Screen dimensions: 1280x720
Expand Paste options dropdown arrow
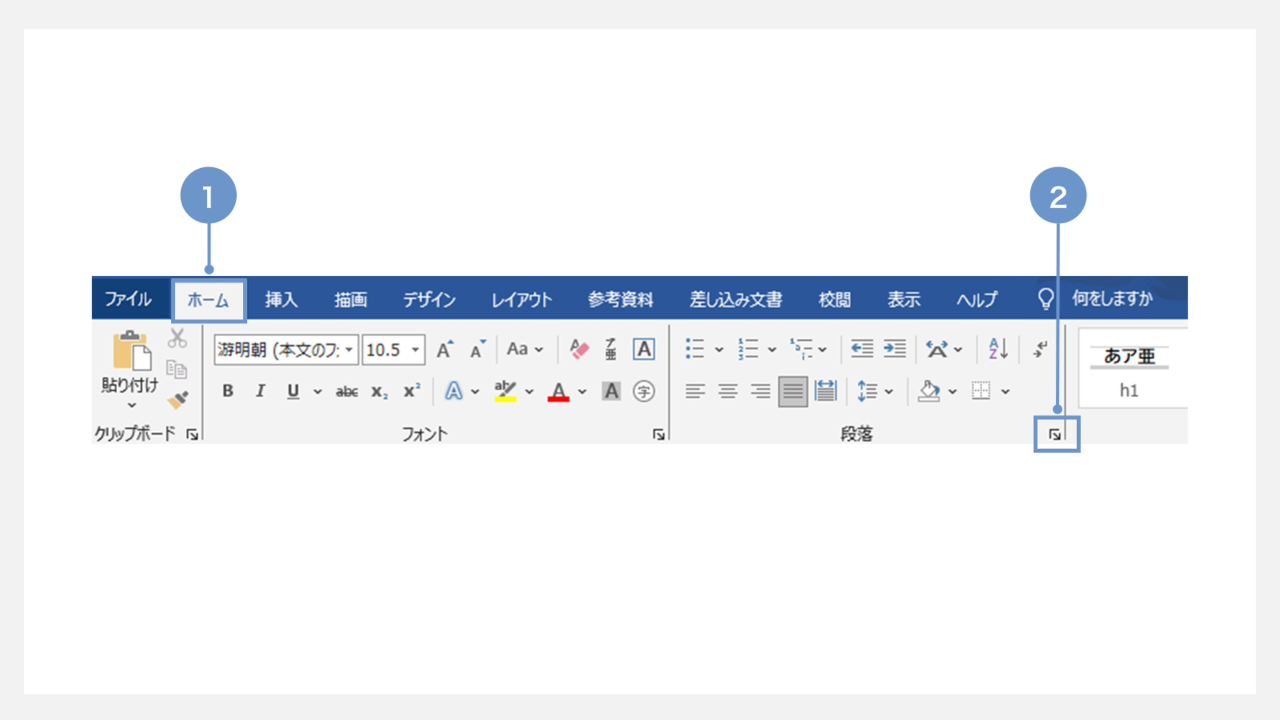131,405
